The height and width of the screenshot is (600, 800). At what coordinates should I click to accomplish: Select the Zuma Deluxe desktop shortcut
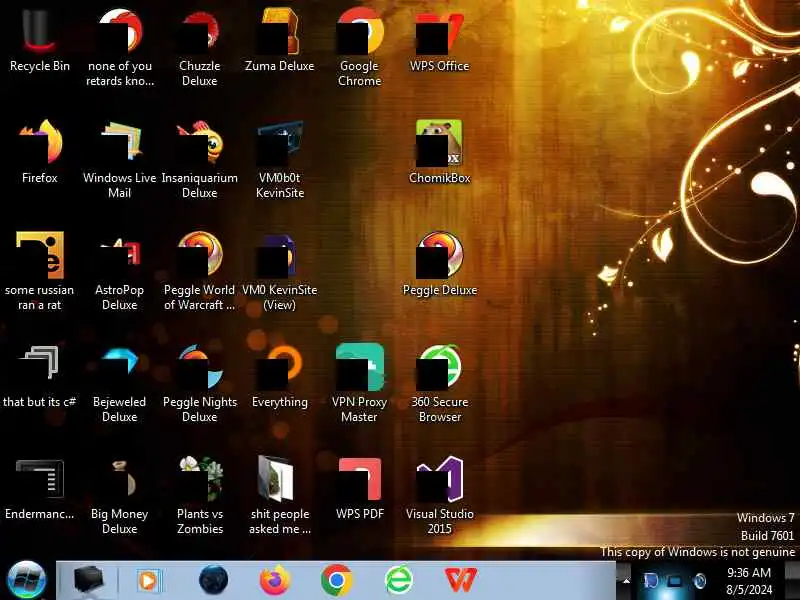click(280, 41)
